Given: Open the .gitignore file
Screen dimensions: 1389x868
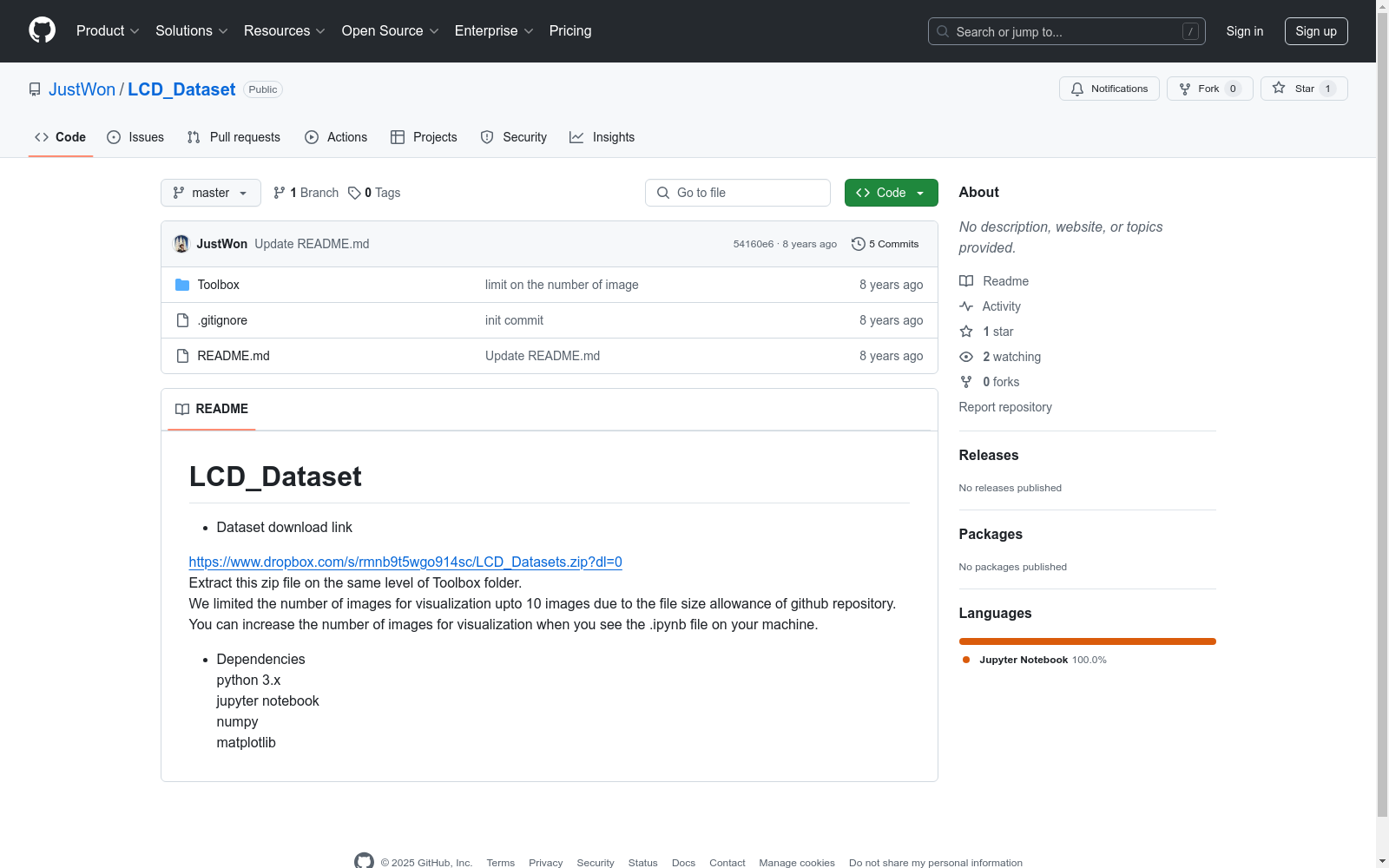Looking at the screenshot, I should 222,320.
